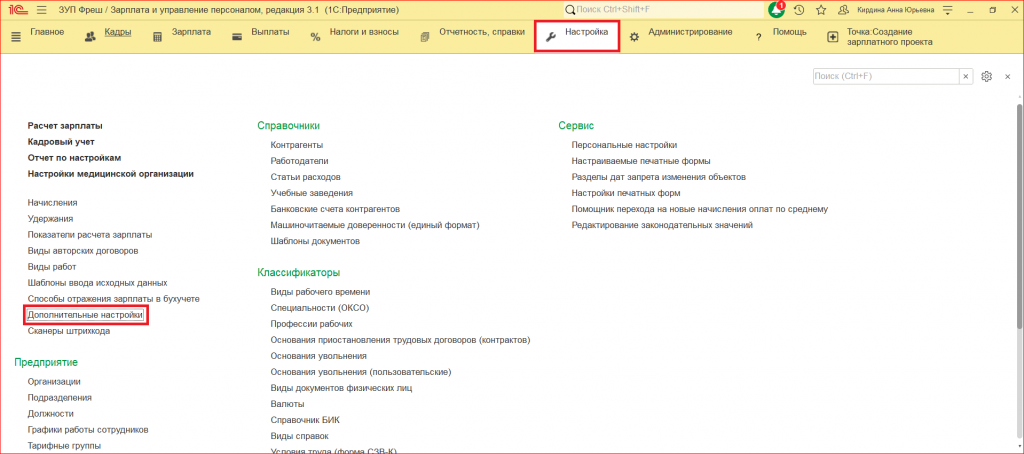Open Дополнительные настройки link
Screen dimensions: 1024x454
click(86, 315)
